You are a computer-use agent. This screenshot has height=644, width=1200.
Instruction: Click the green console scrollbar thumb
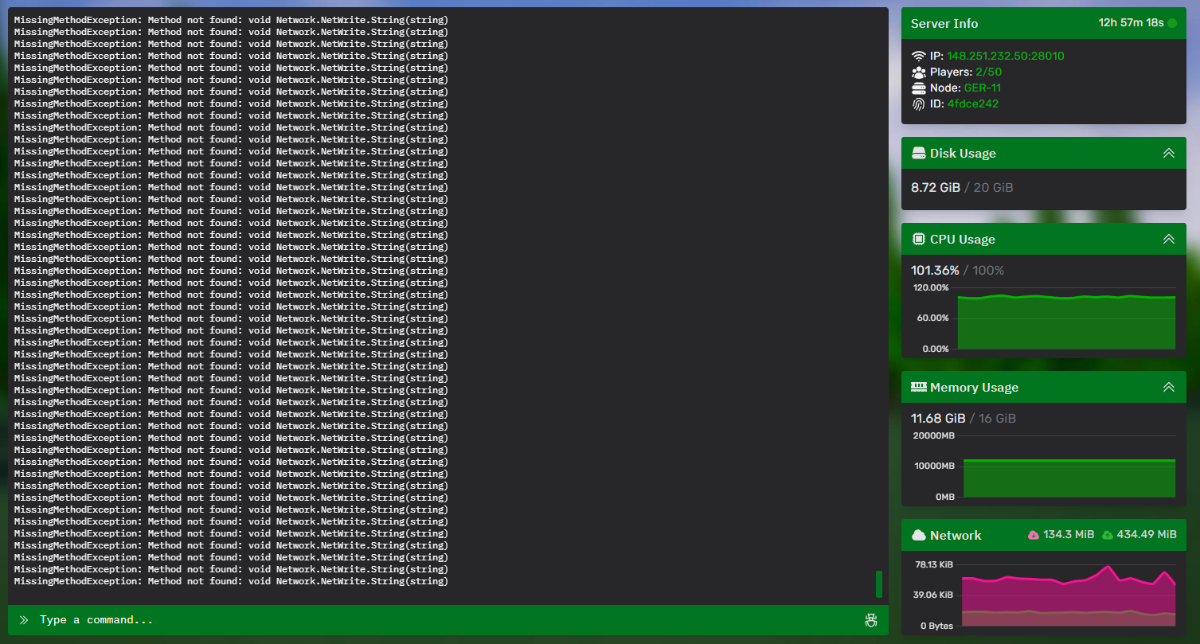879,584
